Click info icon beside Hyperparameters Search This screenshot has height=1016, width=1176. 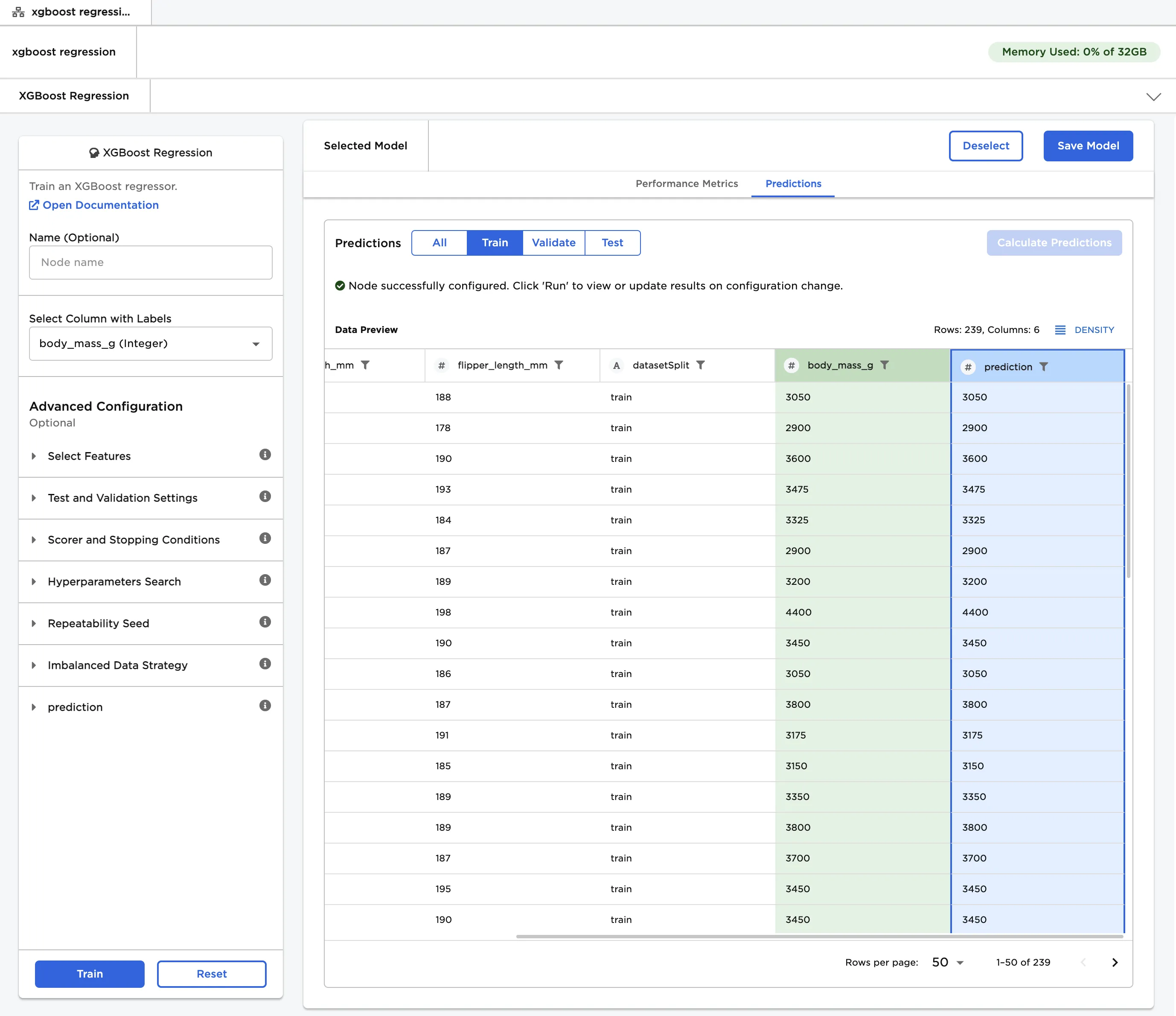pos(265,580)
